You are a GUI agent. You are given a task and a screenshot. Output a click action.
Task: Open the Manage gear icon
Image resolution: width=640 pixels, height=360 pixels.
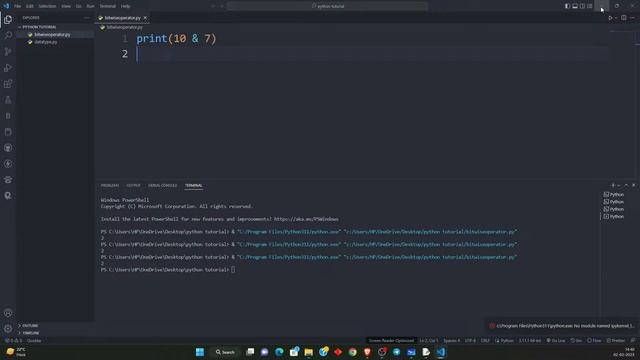[x=8, y=329]
